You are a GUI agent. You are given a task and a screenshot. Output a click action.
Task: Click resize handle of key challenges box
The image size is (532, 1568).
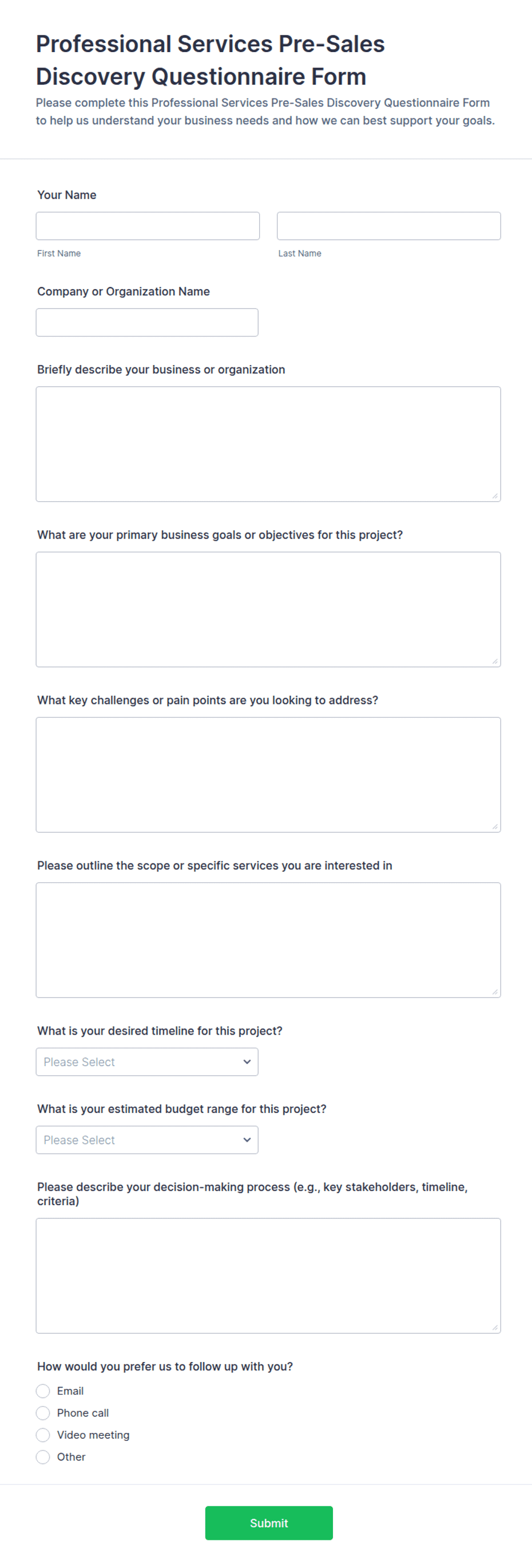(495, 826)
